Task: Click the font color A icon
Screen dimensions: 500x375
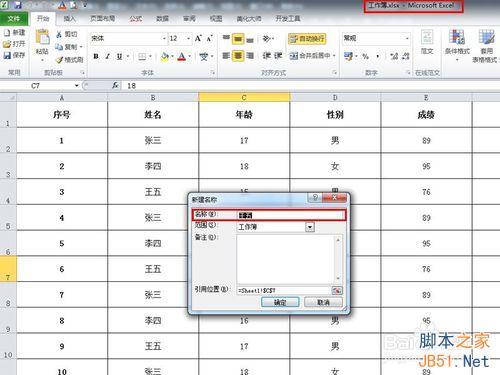Action: pos(182,57)
